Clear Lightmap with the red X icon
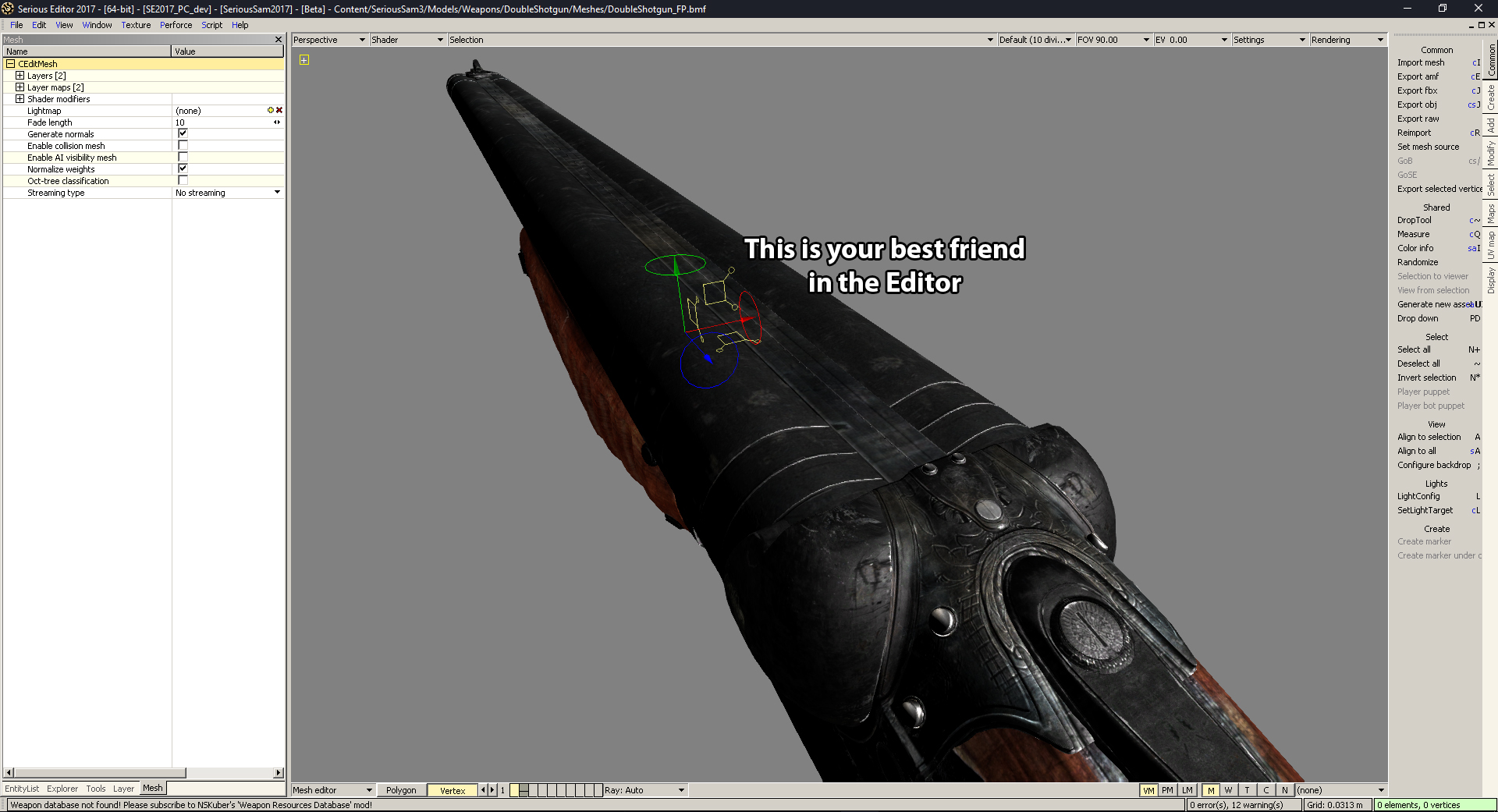 click(279, 111)
